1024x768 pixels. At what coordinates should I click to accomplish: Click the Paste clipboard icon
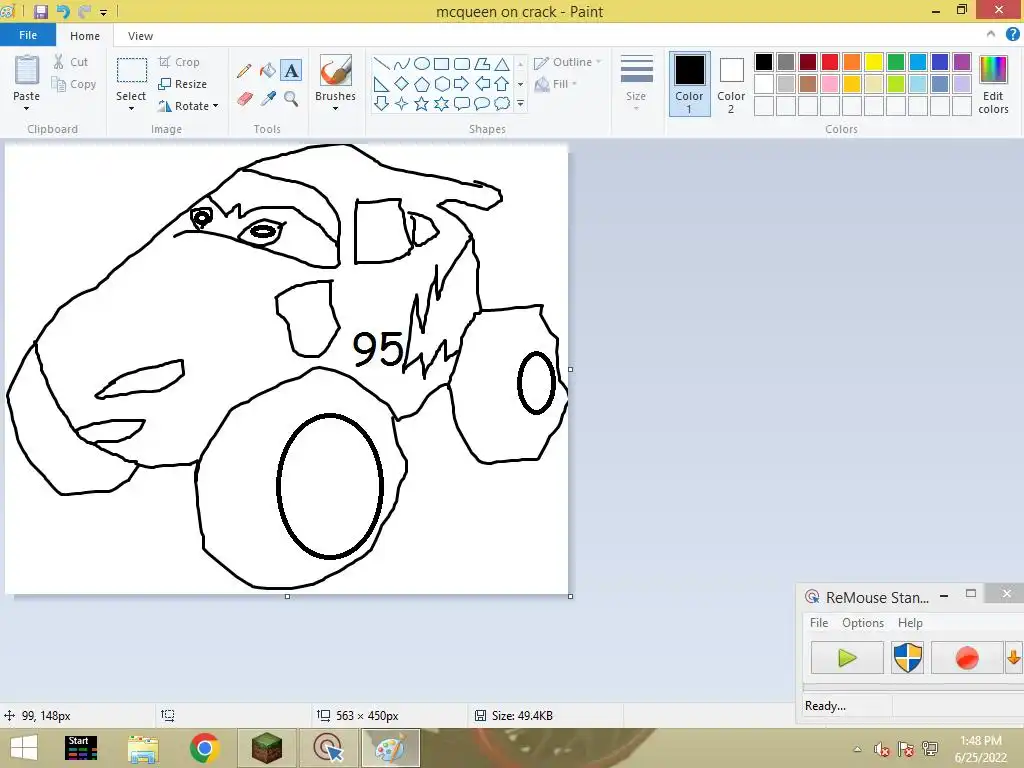27,70
